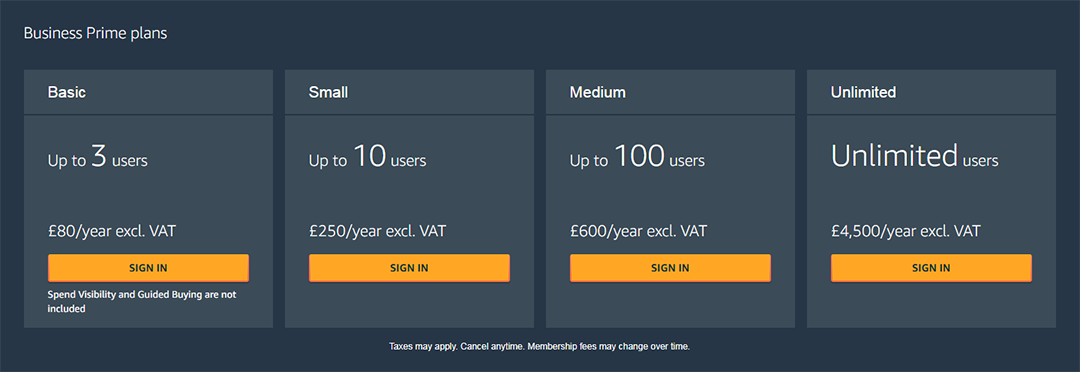Click SIGN IN button under Unlimited plan

931,268
